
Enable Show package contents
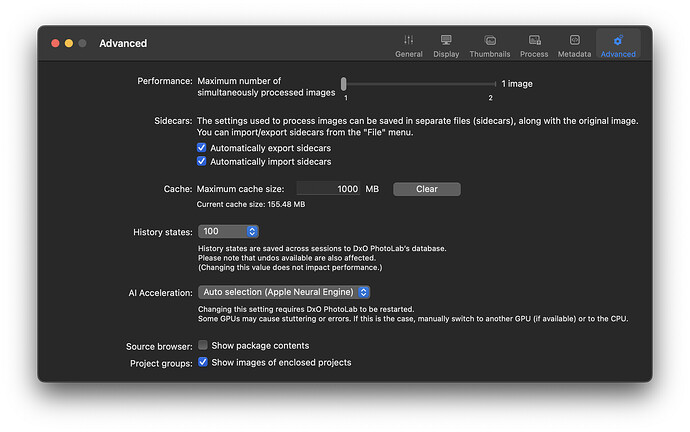coord(203,345)
